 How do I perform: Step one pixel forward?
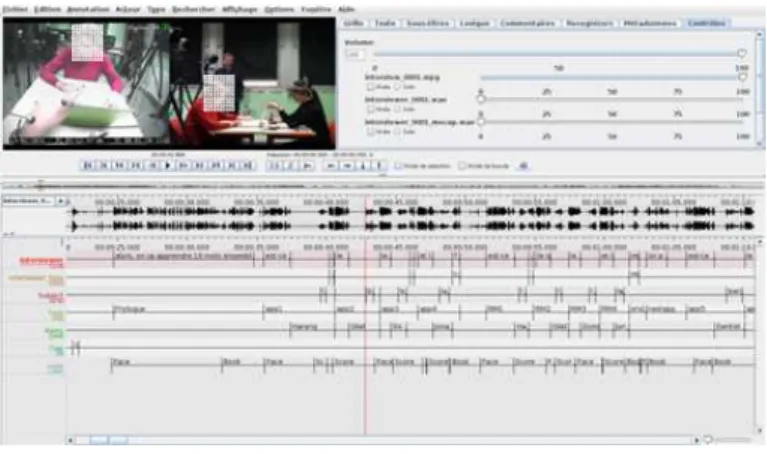coord(184,166)
